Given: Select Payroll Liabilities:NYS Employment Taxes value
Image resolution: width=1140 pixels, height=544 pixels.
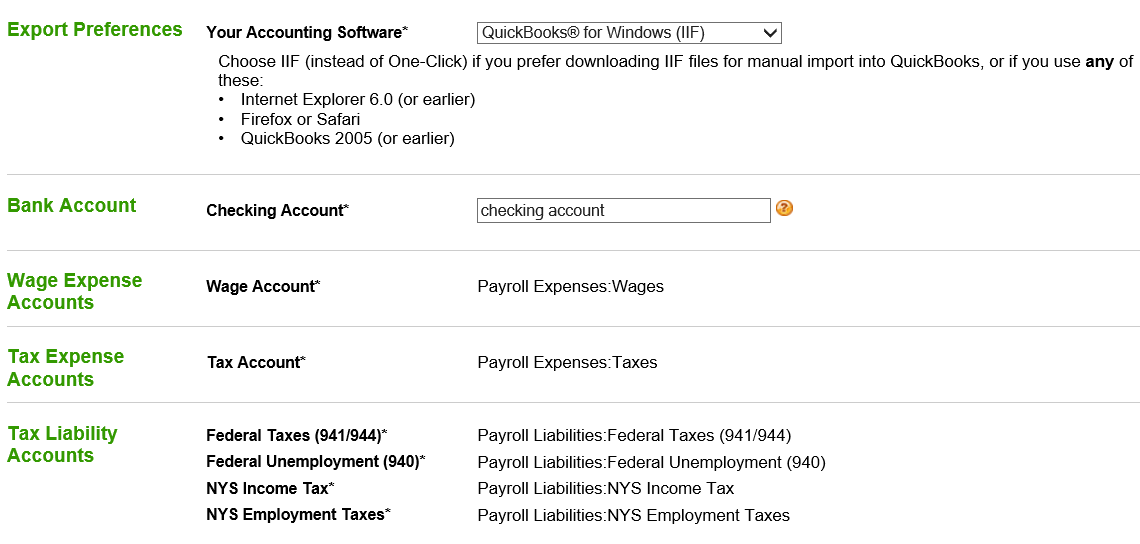Looking at the screenshot, I should point(633,515).
